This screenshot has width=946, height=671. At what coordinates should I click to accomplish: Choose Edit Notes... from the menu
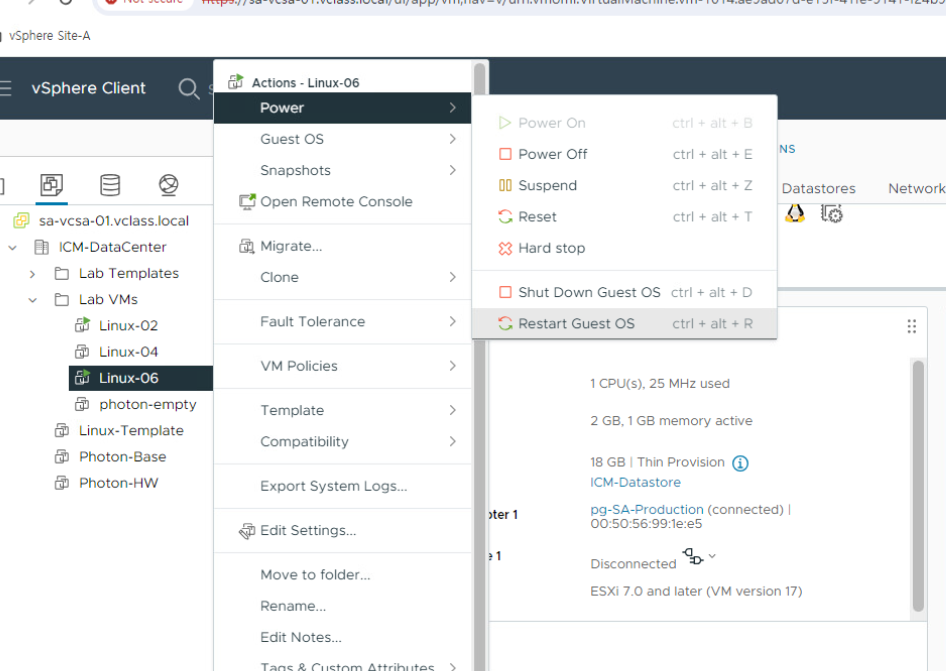pos(342,638)
